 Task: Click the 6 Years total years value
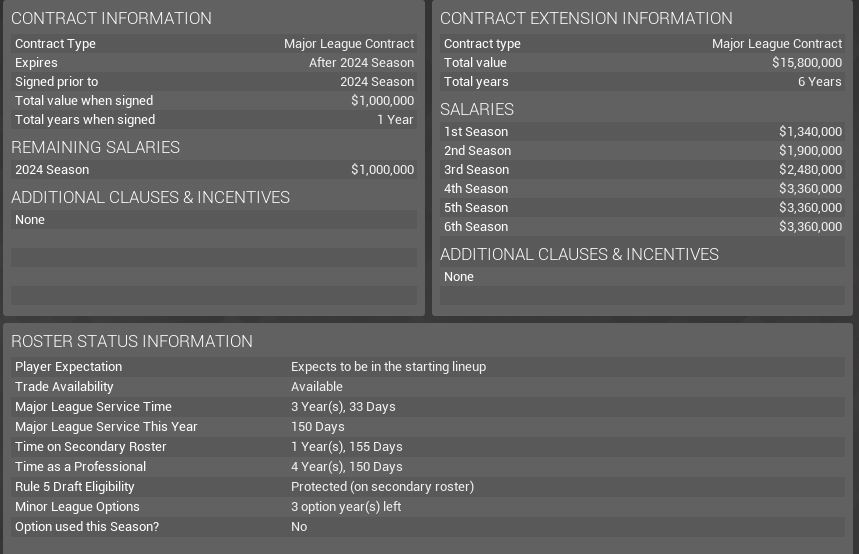coord(819,81)
